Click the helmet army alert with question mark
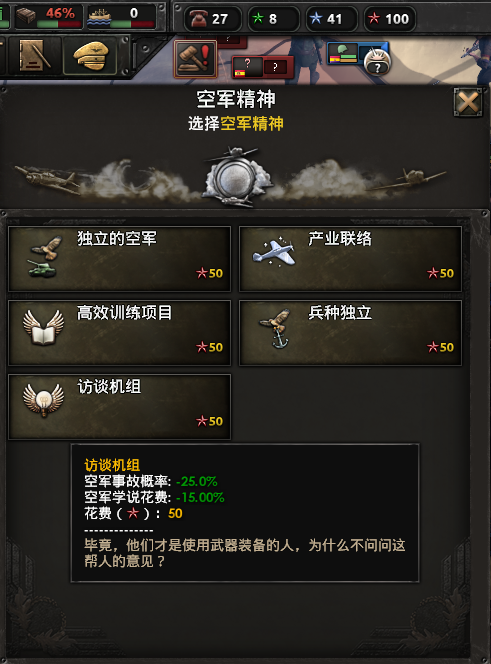Screen dimensions: 491x664 tap(359, 57)
